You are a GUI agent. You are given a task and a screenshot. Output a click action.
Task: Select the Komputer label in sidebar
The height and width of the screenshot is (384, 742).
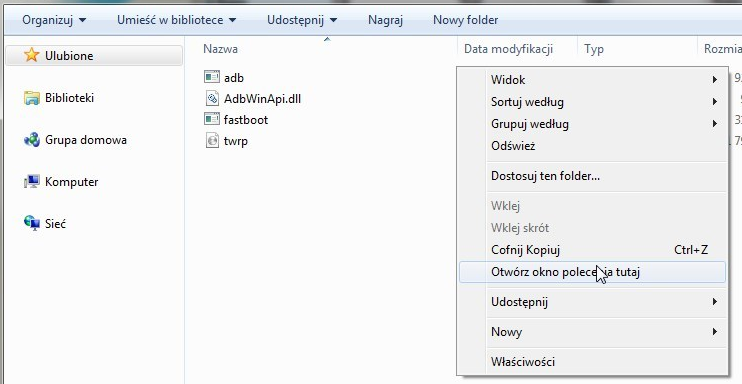pos(71,182)
